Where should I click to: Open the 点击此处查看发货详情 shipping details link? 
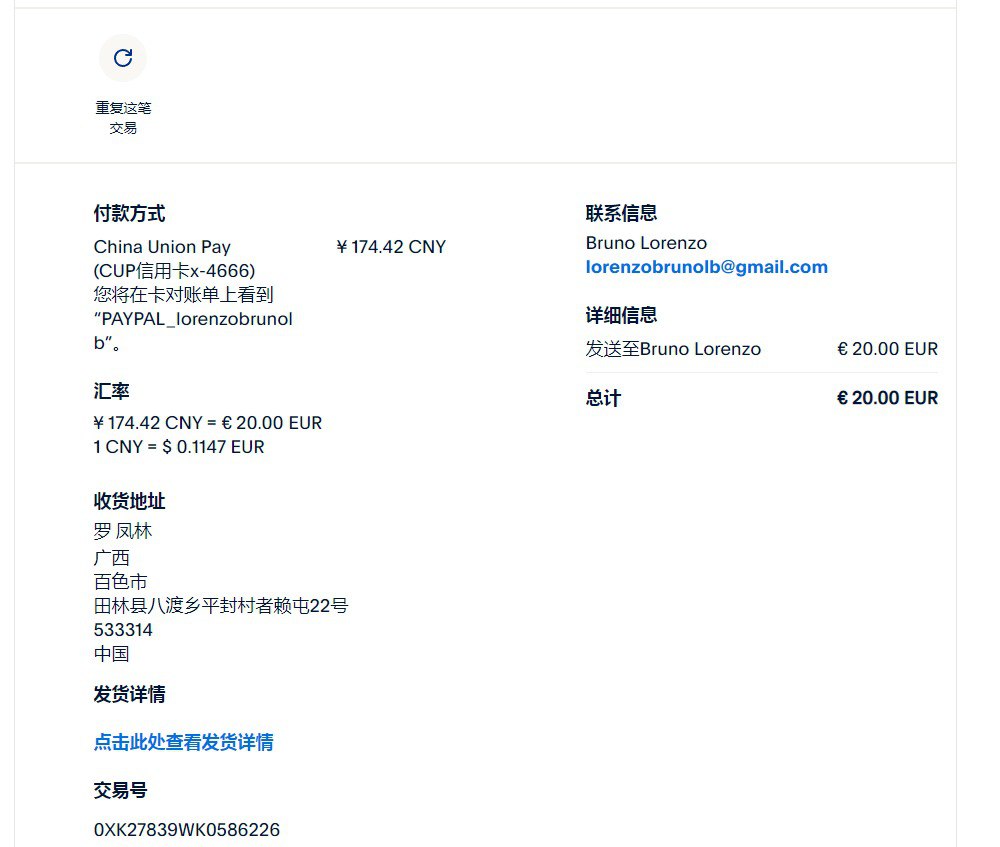183,742
